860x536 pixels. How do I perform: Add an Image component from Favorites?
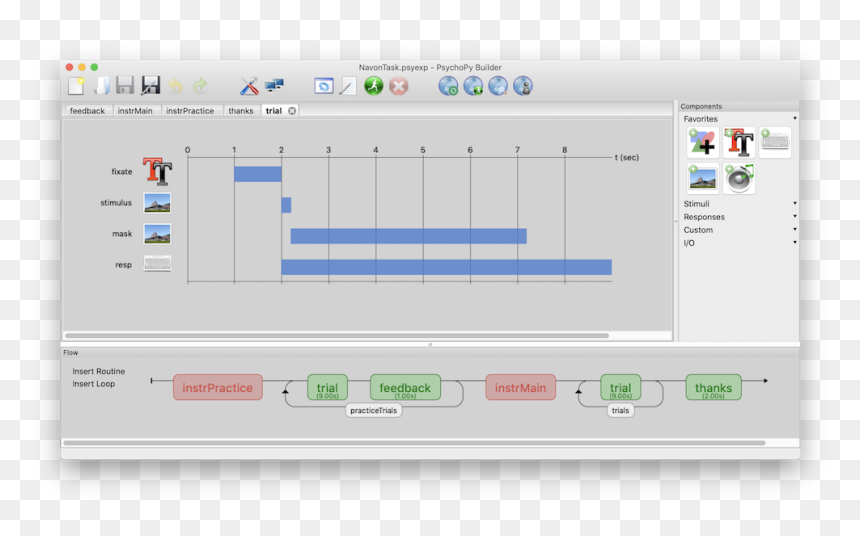click(x=703, y=178)
